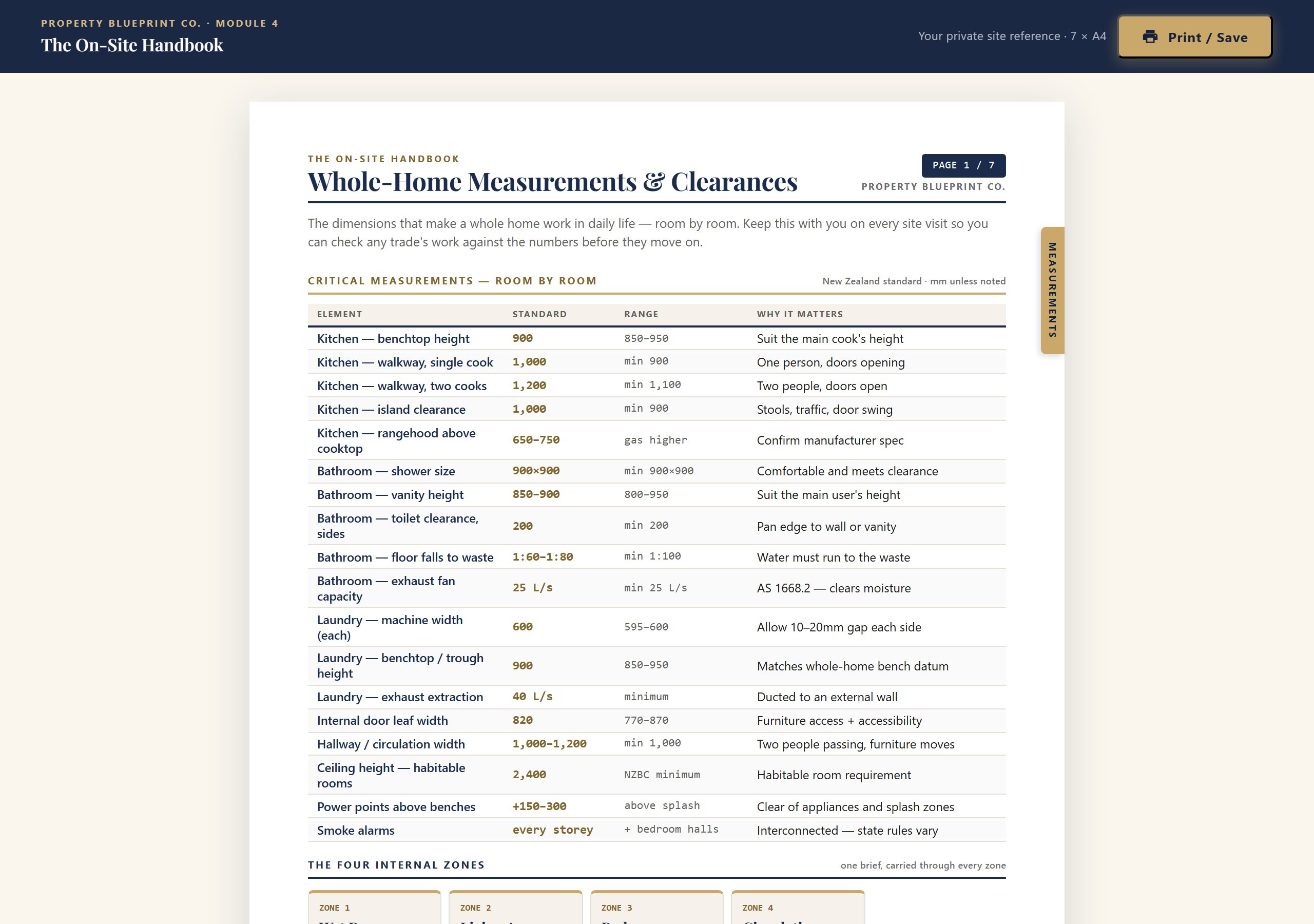1314x924 pixels.
Task: Click the Print / Save button label
Action: point(1208,38)
